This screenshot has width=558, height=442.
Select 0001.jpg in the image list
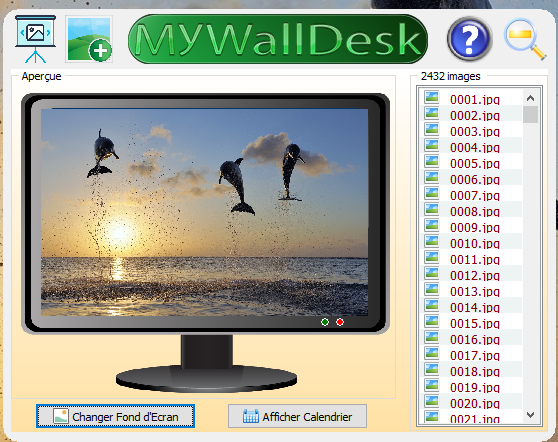click(475, 100)
